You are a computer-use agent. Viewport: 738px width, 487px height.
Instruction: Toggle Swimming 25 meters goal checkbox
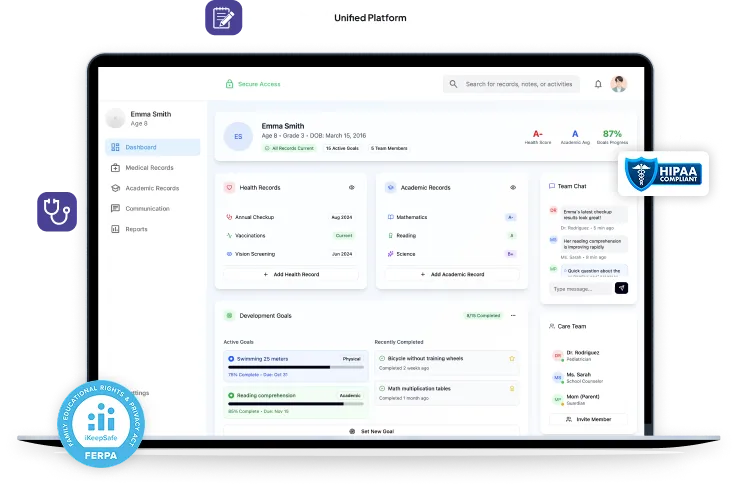point(231,358)
